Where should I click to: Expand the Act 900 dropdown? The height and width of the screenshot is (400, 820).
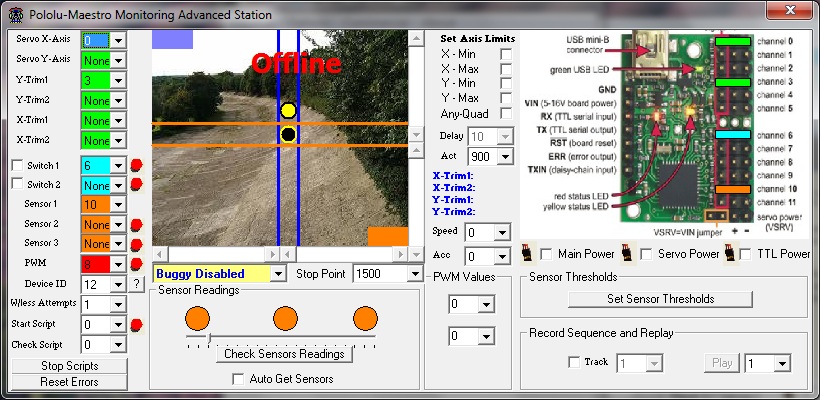[505, 156]
